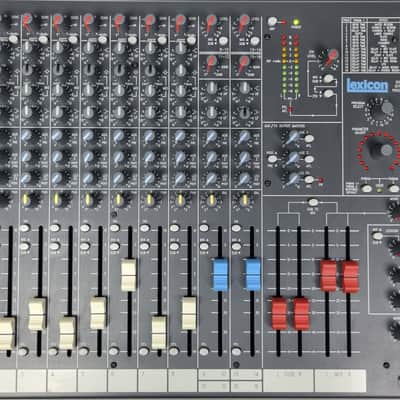Move the white fader on channel 7

tap(159, 332)
